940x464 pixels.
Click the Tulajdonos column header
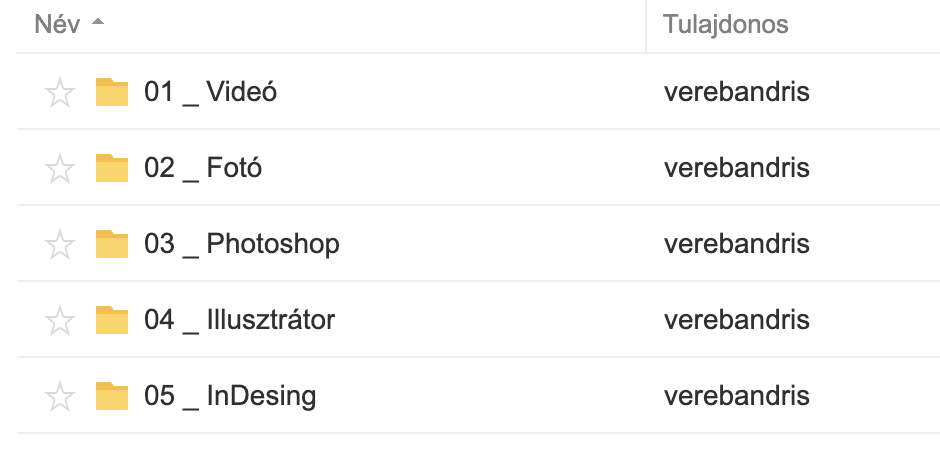[726, 25]
